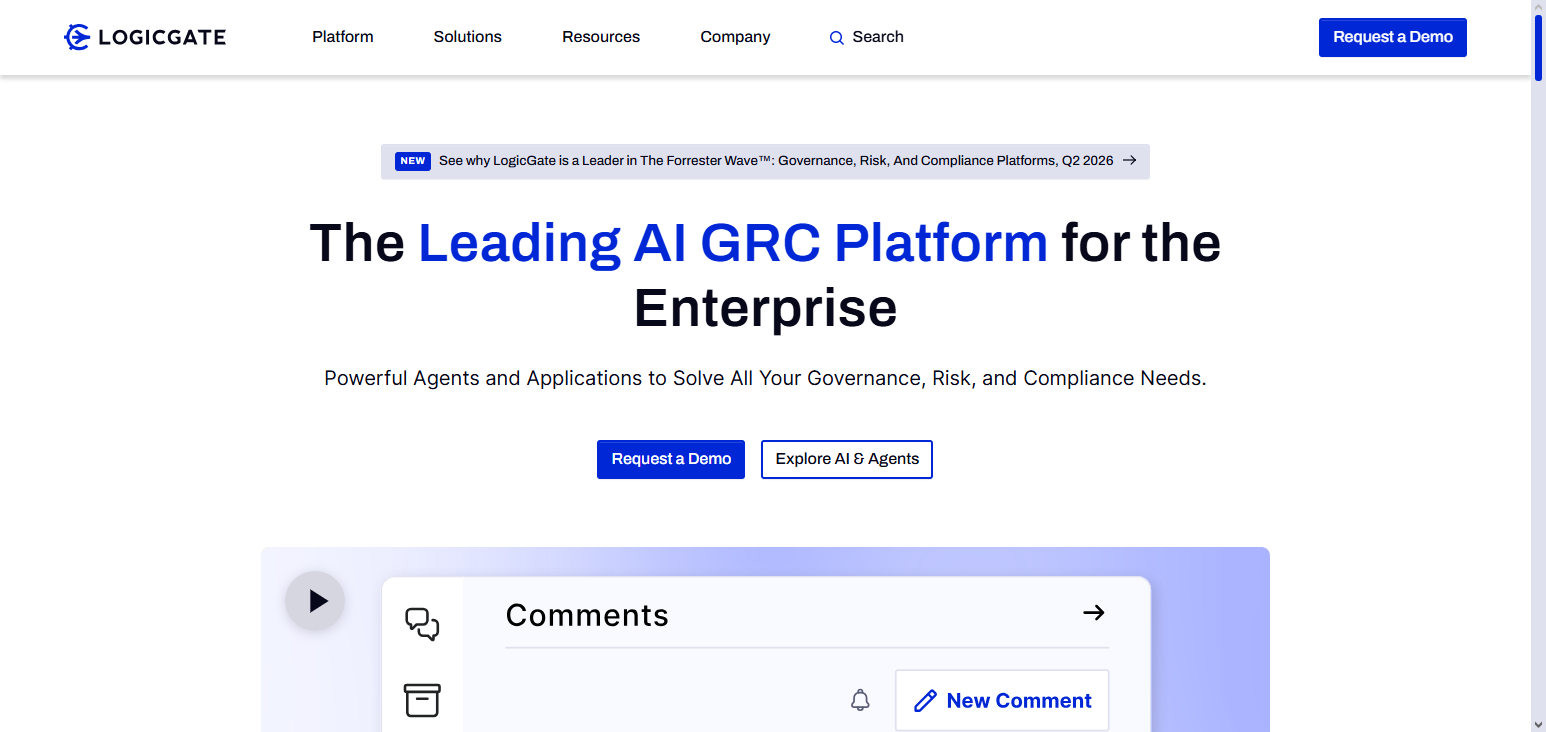Click the LogicGate logo icon
This screenshot has width=1546, height=732.
(x=77, y=37)
